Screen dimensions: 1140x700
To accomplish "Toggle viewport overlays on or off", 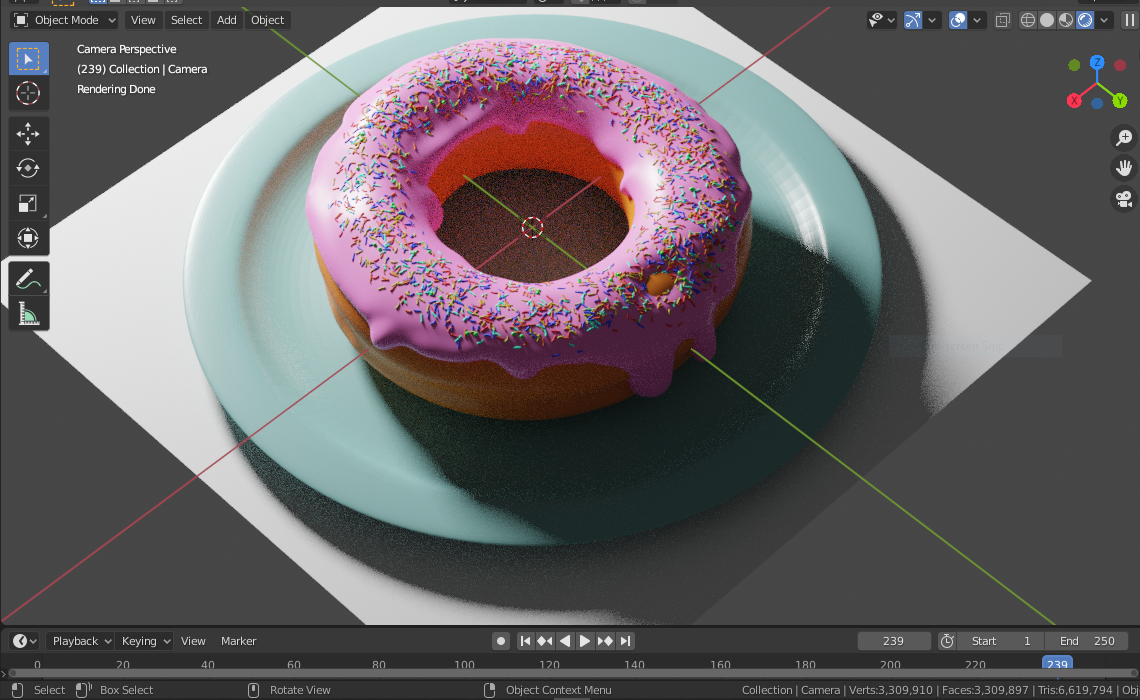I will click(958, 20).
